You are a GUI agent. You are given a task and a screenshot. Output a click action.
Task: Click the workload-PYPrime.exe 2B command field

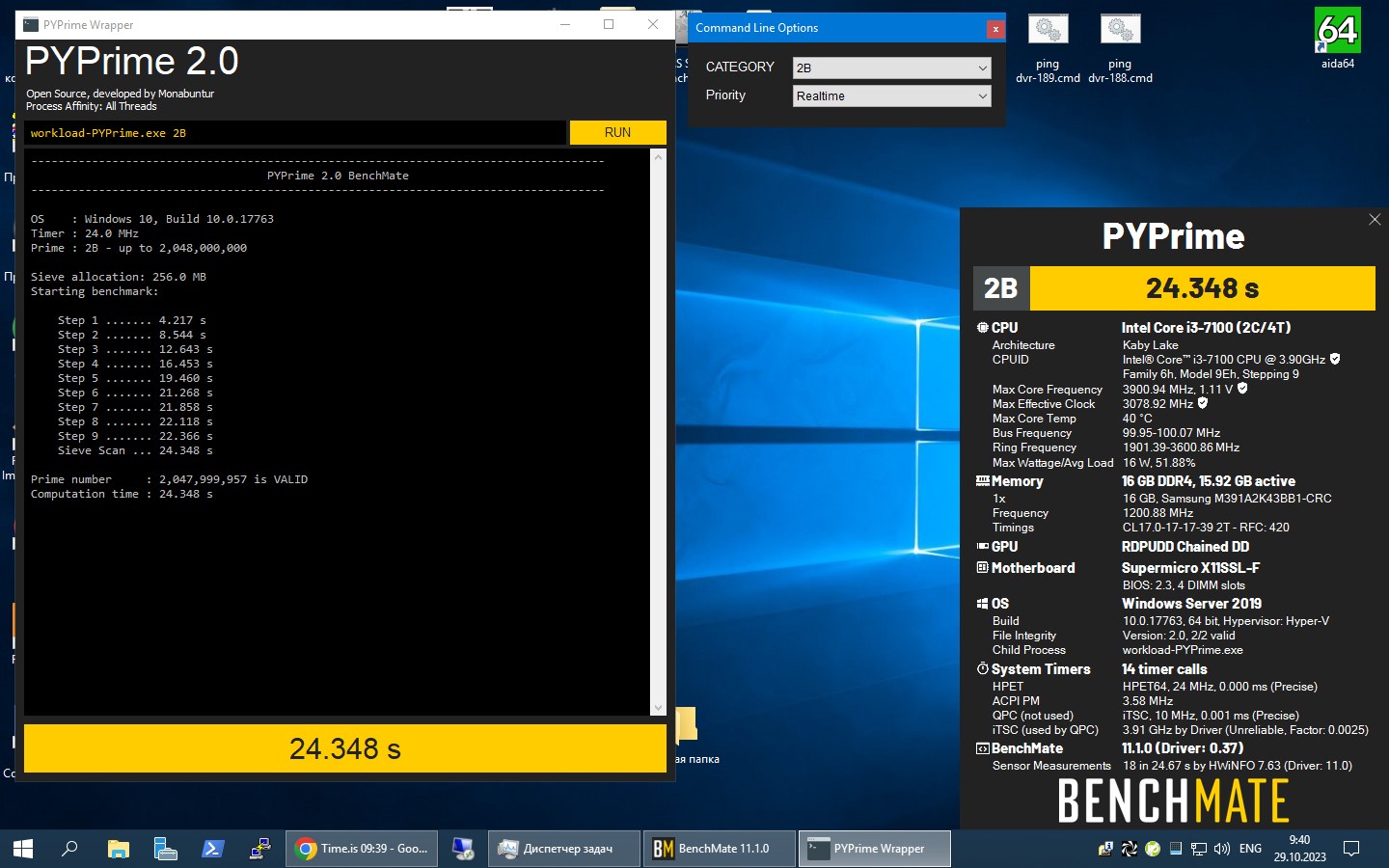pos(295,133)
